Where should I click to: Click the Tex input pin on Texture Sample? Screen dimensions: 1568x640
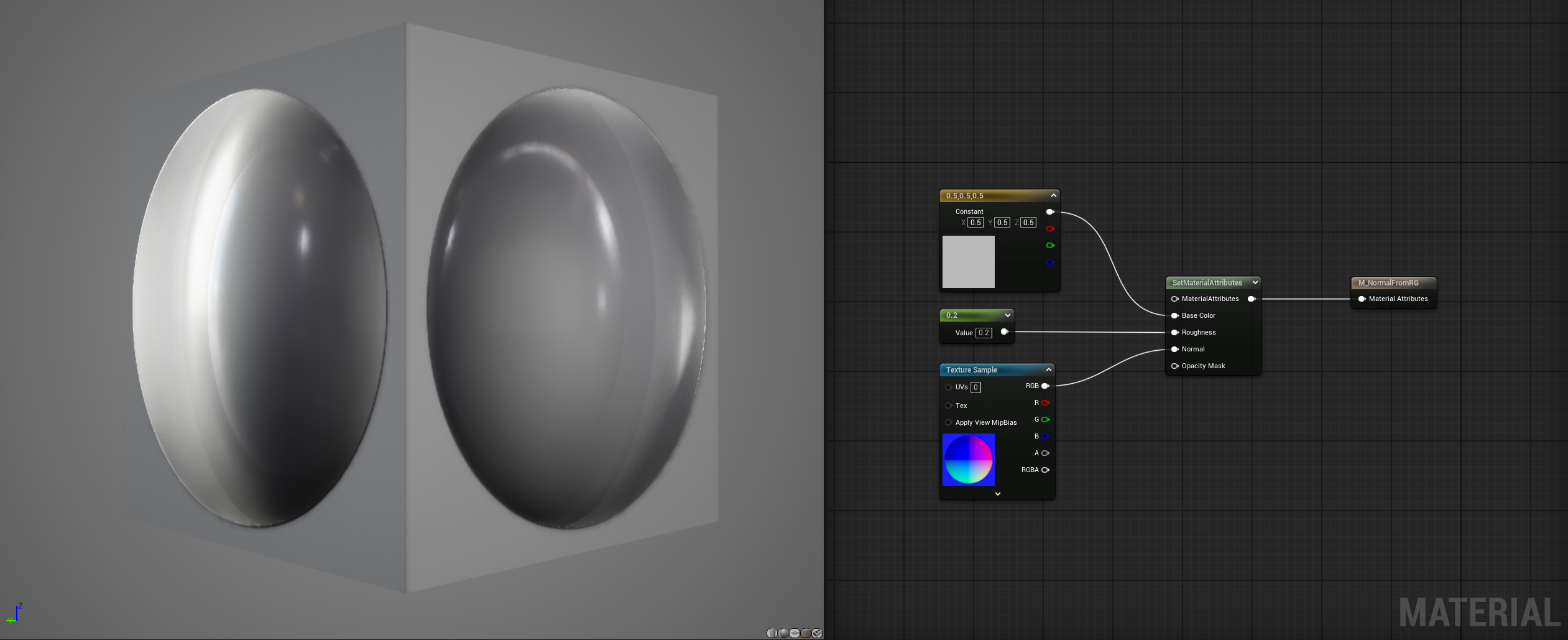(x=948, y=406)
